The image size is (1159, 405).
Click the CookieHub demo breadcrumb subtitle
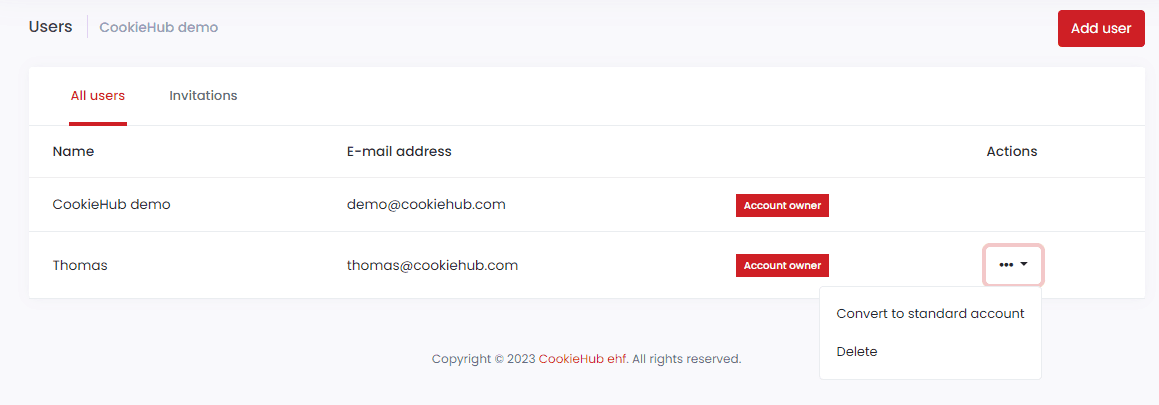coord(159,27)
